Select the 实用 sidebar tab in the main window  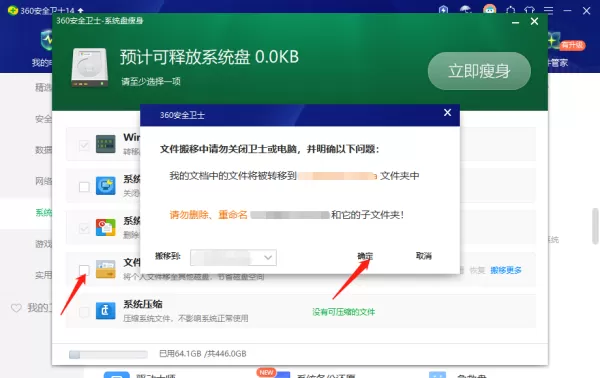point(43,275)
